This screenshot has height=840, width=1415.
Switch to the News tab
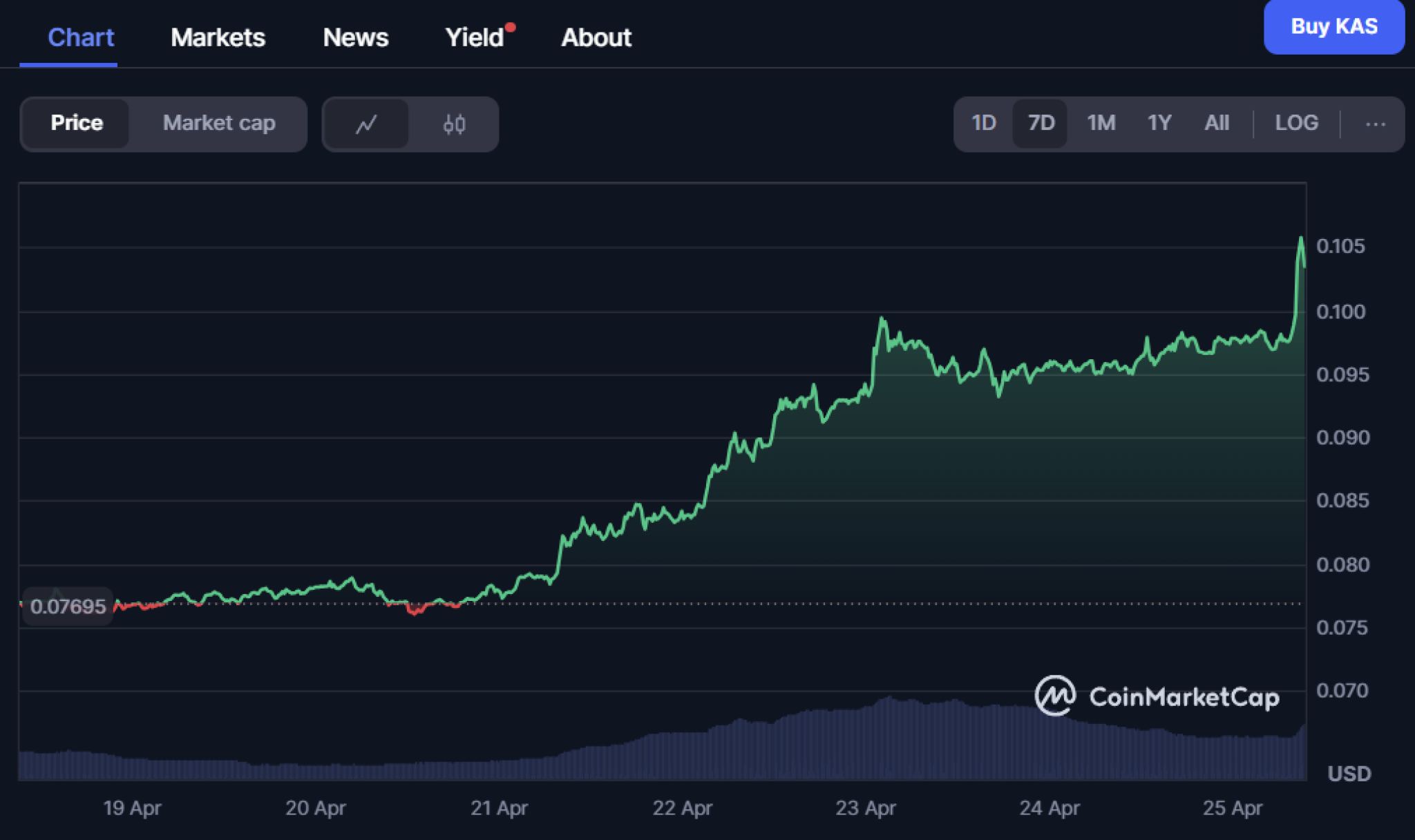(x=356, y=37)
